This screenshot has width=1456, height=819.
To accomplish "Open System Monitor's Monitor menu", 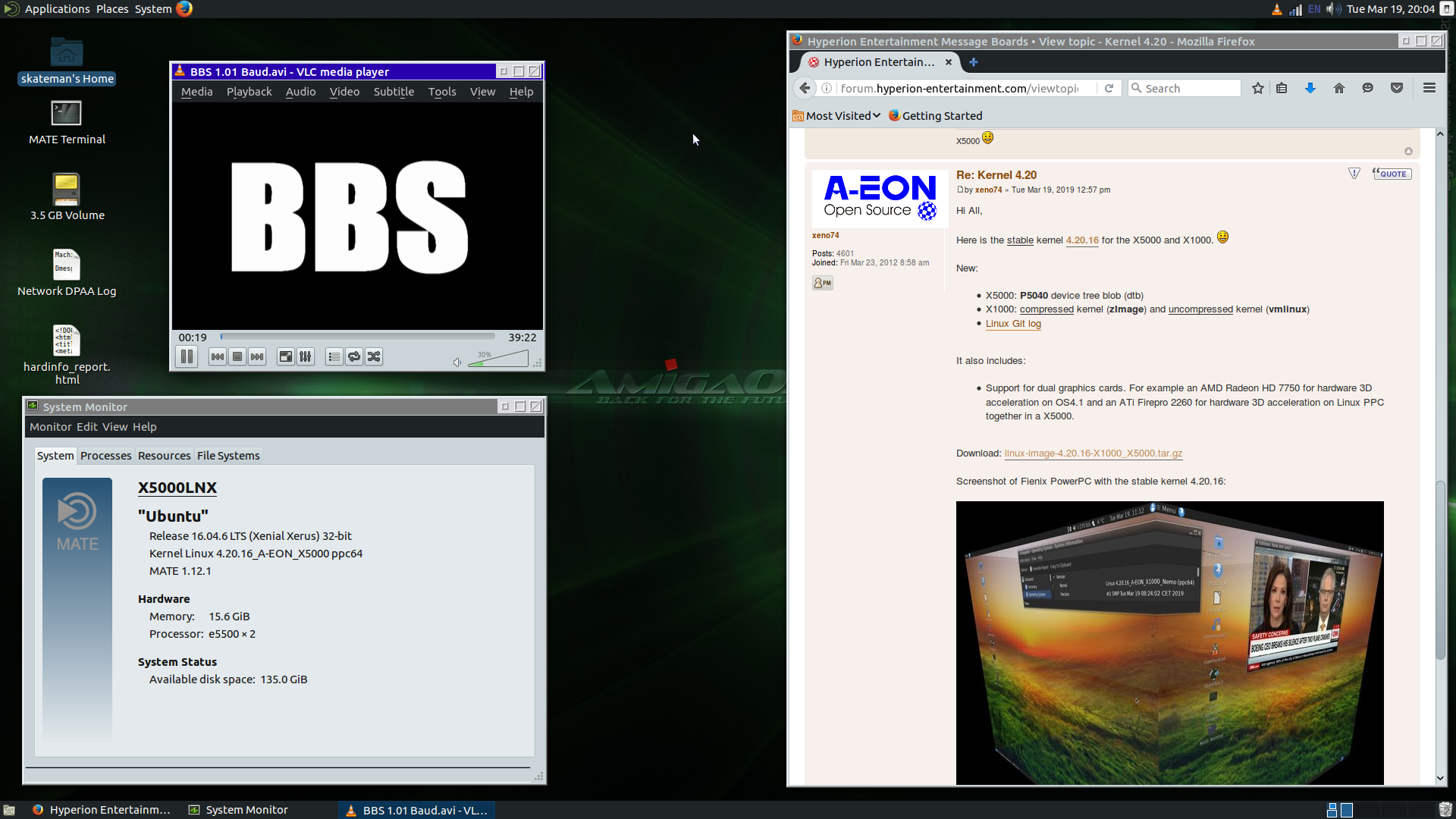I will [x=50, y=427].
